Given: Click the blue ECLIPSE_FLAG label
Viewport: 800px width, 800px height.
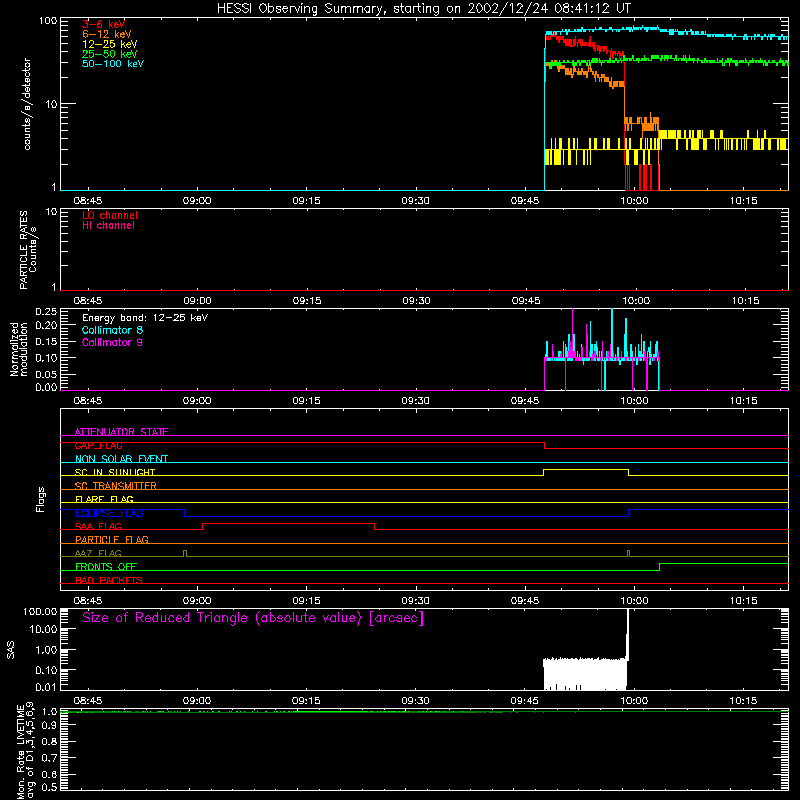Looking at the screenshot, I should point(109,513).
